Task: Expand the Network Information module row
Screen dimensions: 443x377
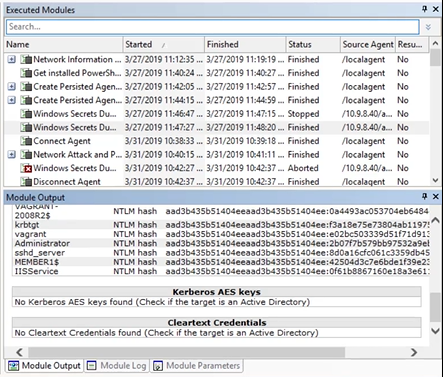Action: coord(12,60)
